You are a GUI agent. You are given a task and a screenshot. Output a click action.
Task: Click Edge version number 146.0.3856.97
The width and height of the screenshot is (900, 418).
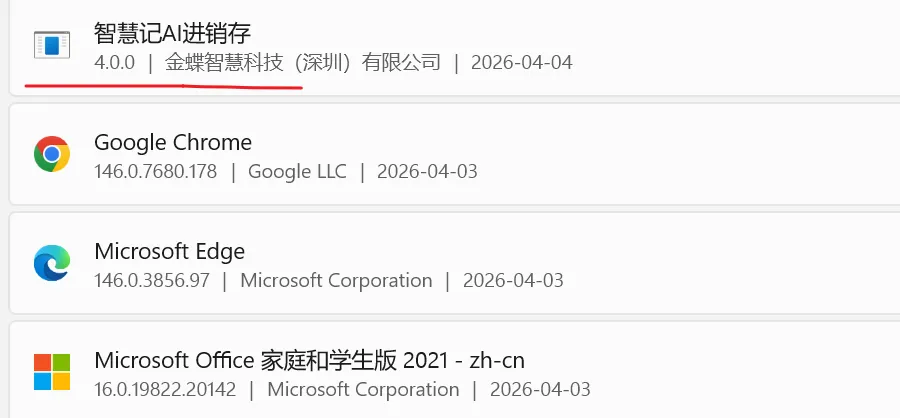[x=151, y=280]
